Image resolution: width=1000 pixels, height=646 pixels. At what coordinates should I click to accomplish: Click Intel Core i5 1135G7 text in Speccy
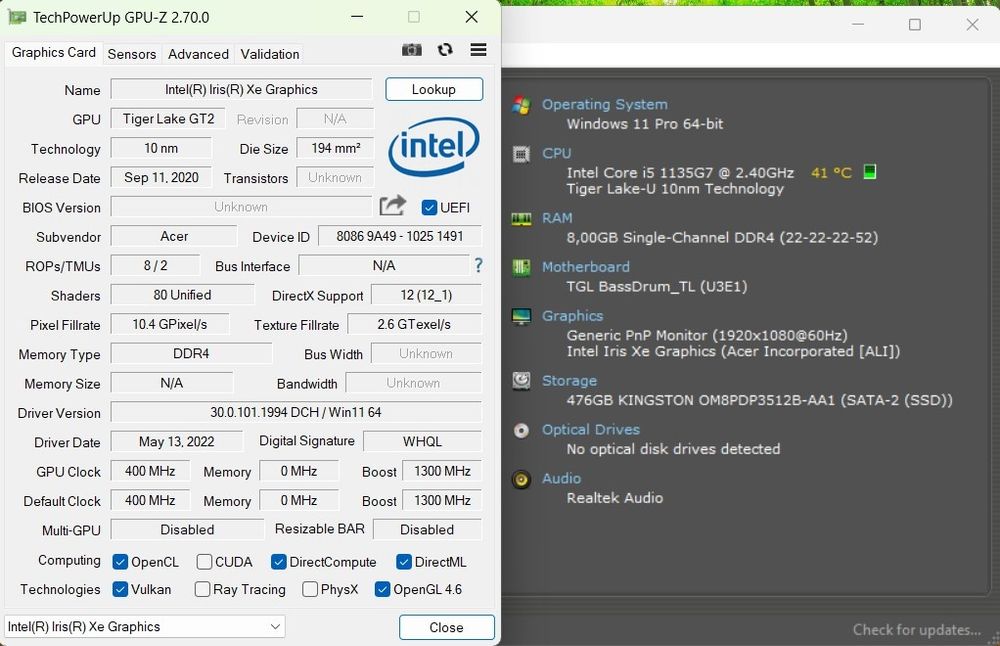[680, 172]
